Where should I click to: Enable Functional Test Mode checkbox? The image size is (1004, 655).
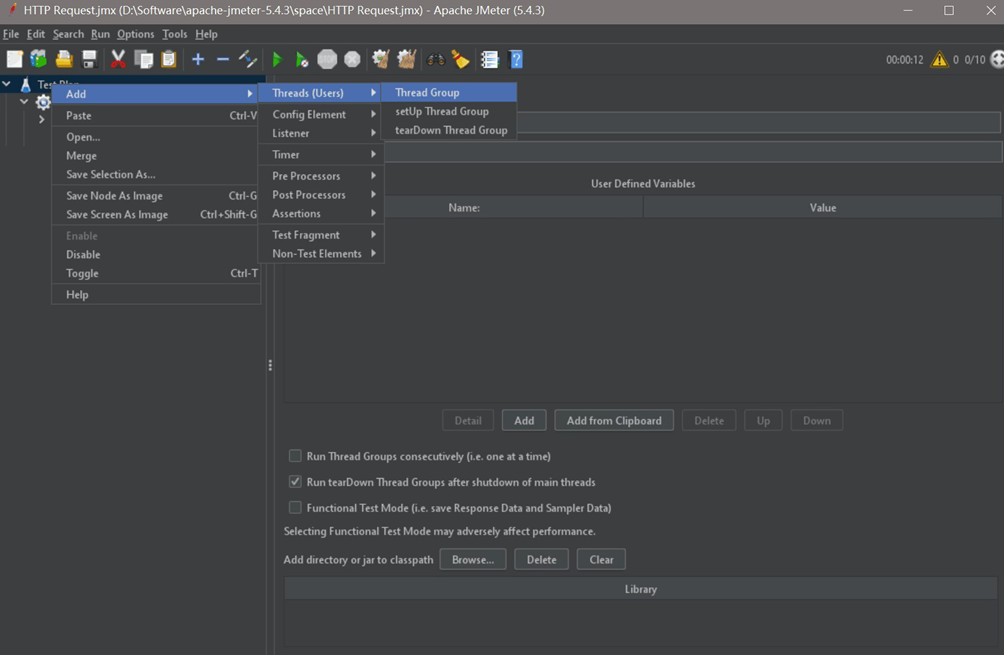point(295,507)
